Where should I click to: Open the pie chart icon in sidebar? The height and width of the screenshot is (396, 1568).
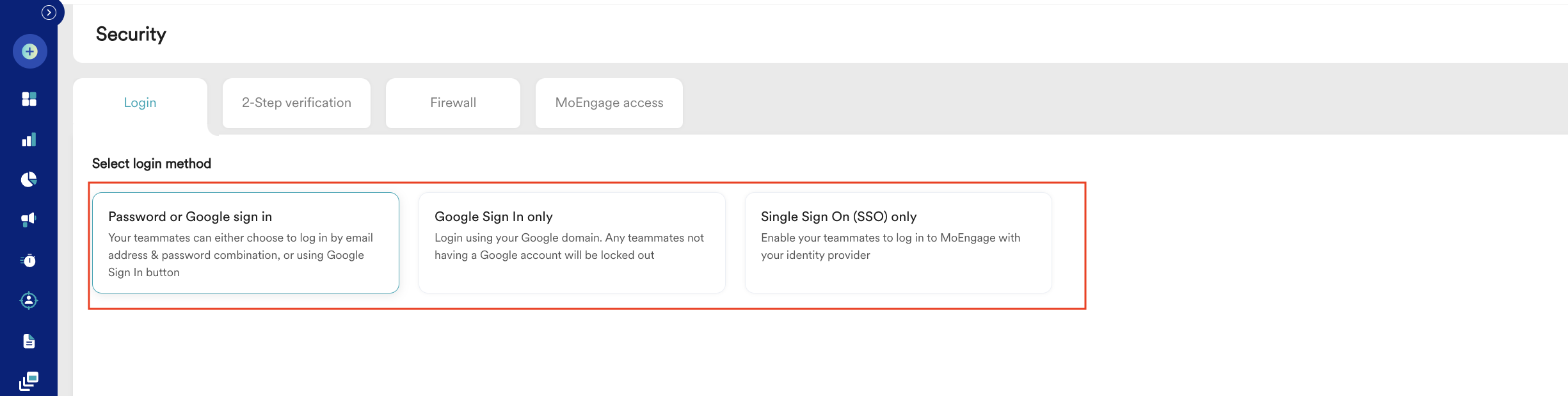(29, 179)
